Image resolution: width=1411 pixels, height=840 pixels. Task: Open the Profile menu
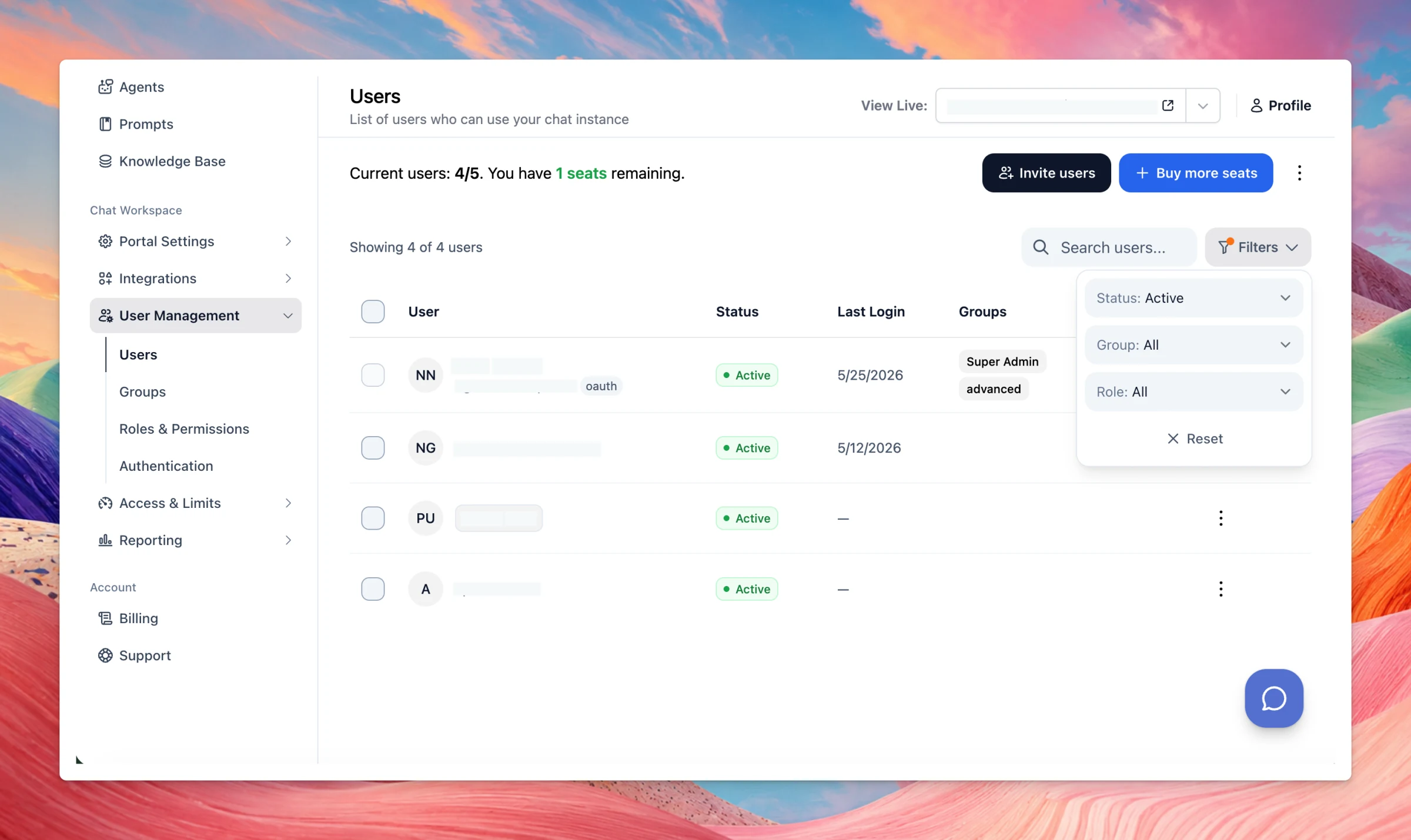(x=1280, y=106)
